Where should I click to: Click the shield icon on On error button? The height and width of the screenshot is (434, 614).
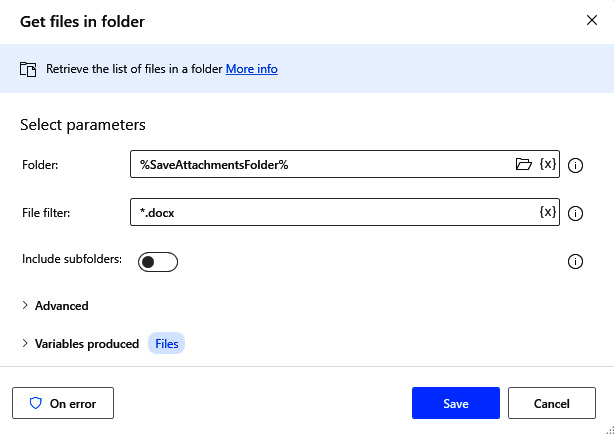click(36, 403)
